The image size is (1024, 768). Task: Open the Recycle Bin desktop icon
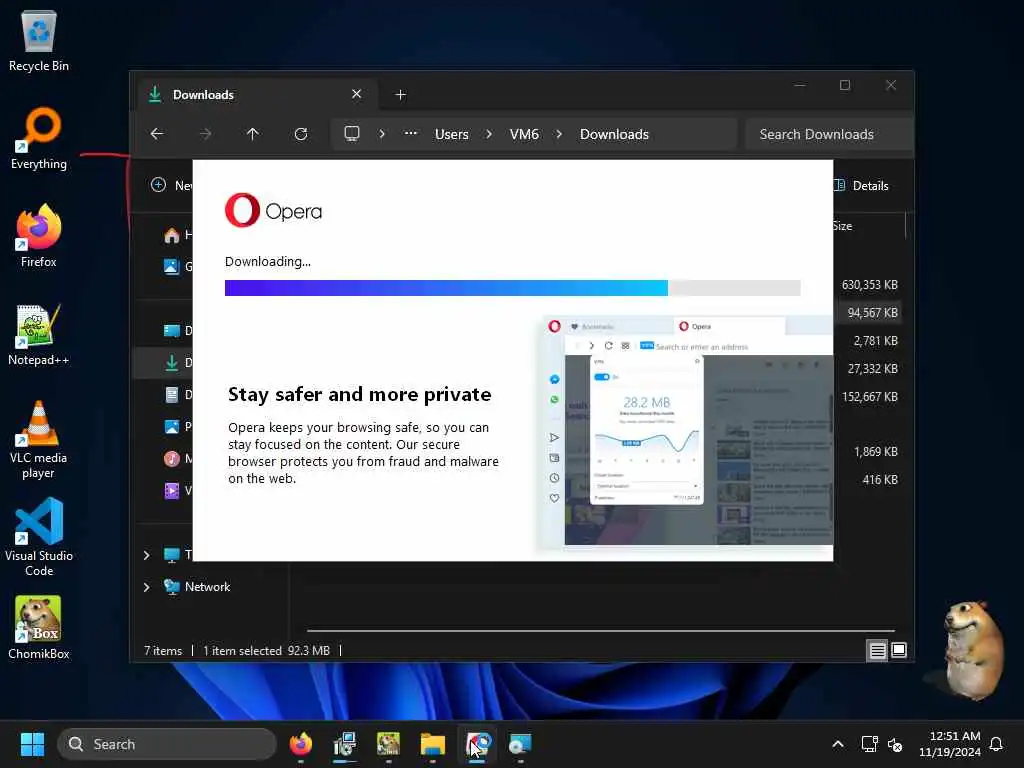click(x=39, y=40)
